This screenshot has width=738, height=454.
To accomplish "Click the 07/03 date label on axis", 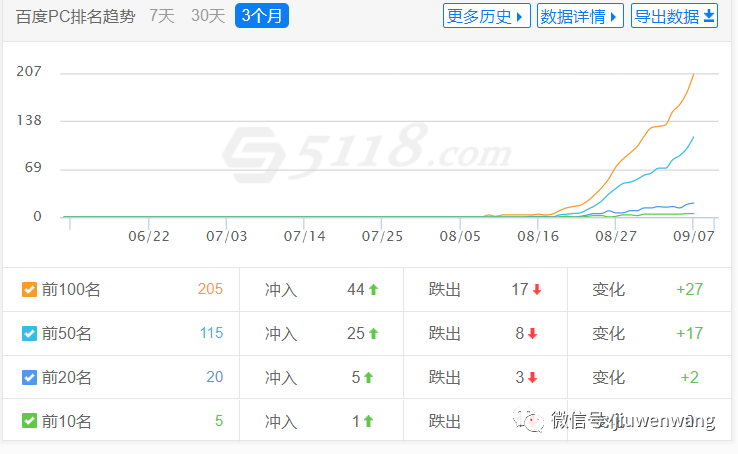I will point(227,236).
